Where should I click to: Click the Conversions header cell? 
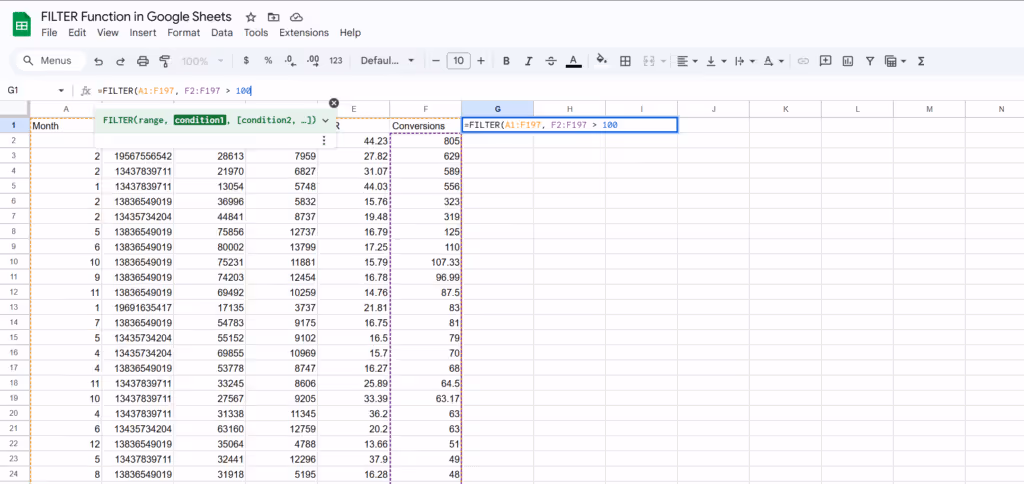coord(426,125)
